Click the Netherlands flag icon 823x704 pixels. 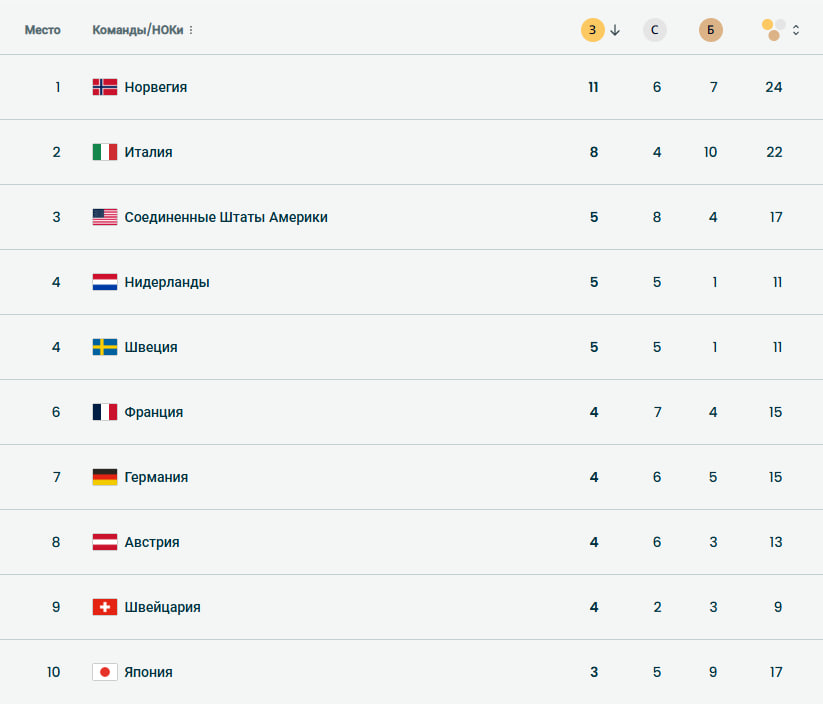[x=104, y=282]
